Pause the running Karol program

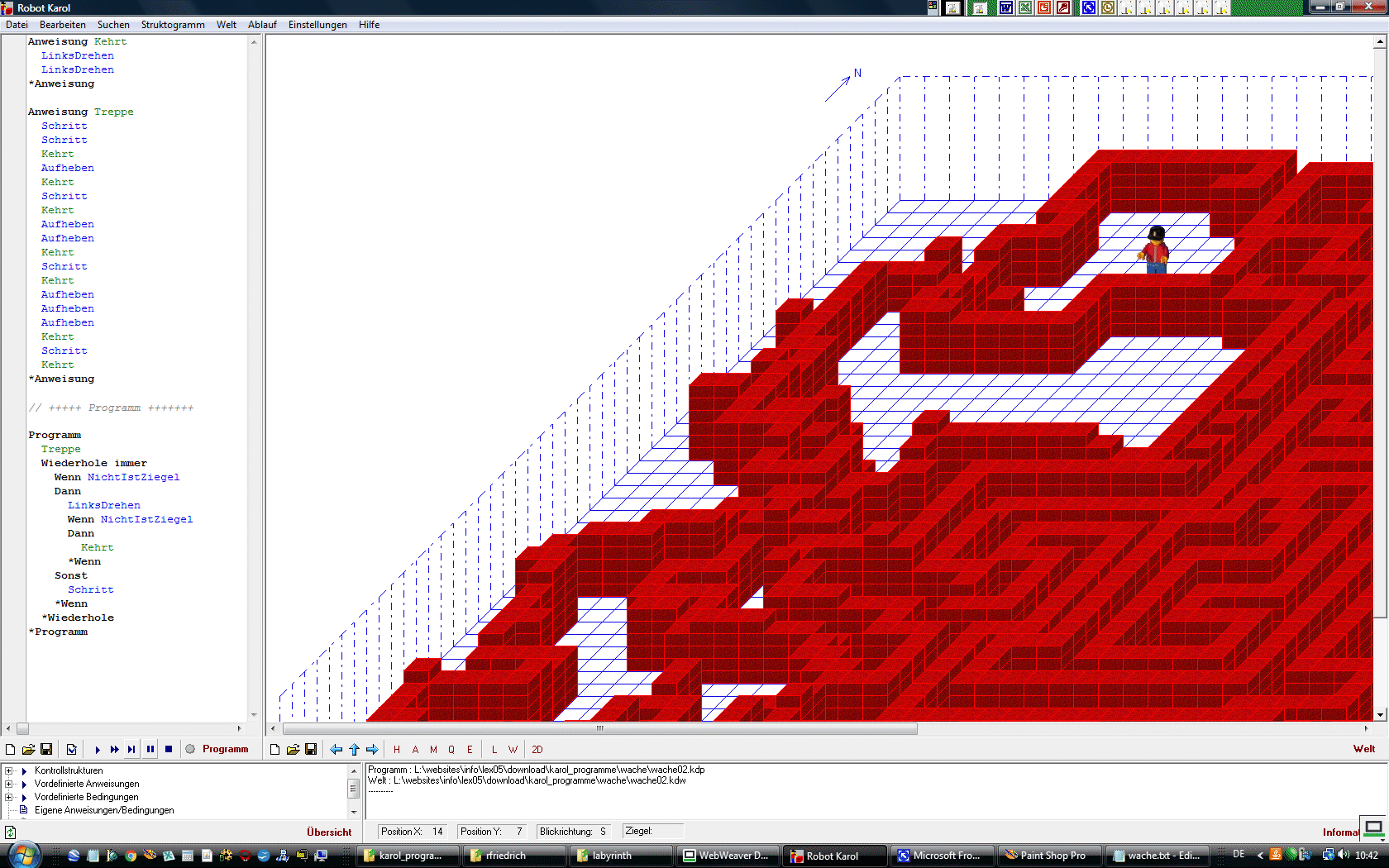[x=150, y=750]
